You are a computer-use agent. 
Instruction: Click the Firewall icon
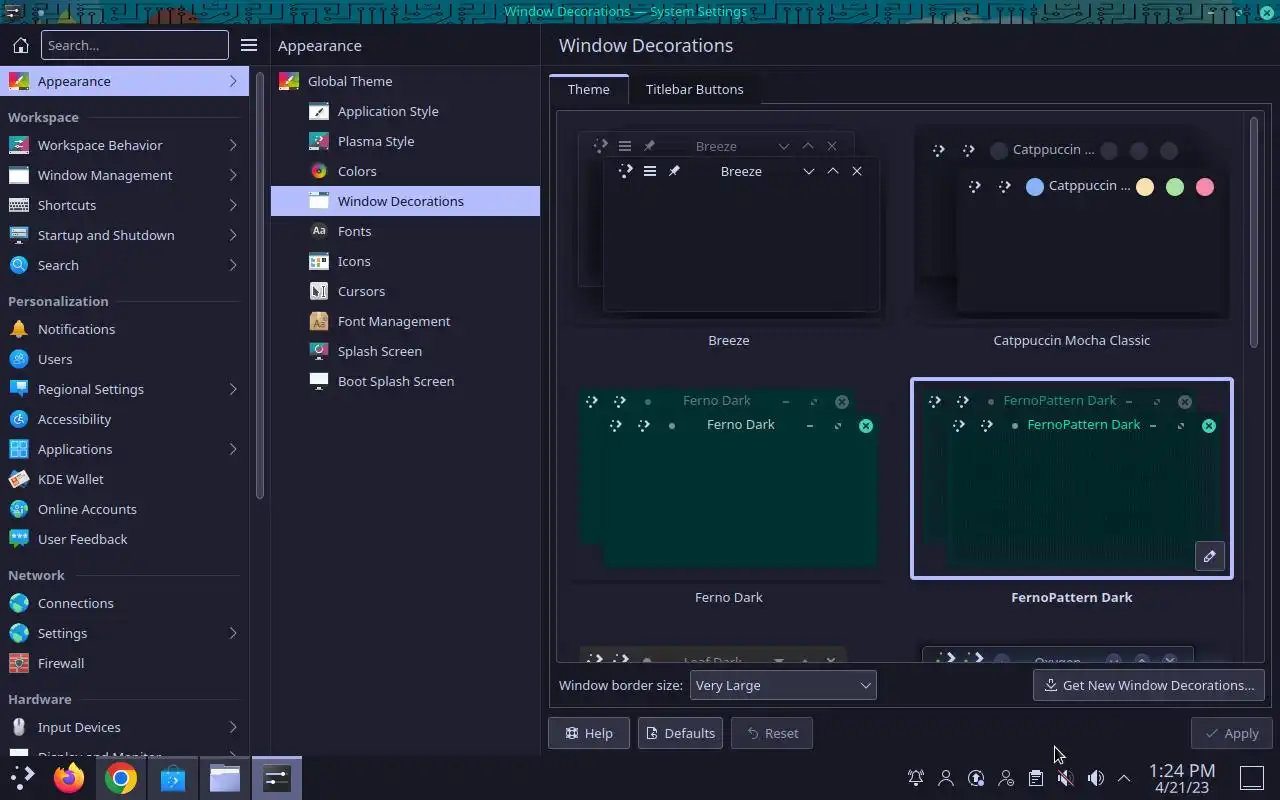tap(18, 663)
